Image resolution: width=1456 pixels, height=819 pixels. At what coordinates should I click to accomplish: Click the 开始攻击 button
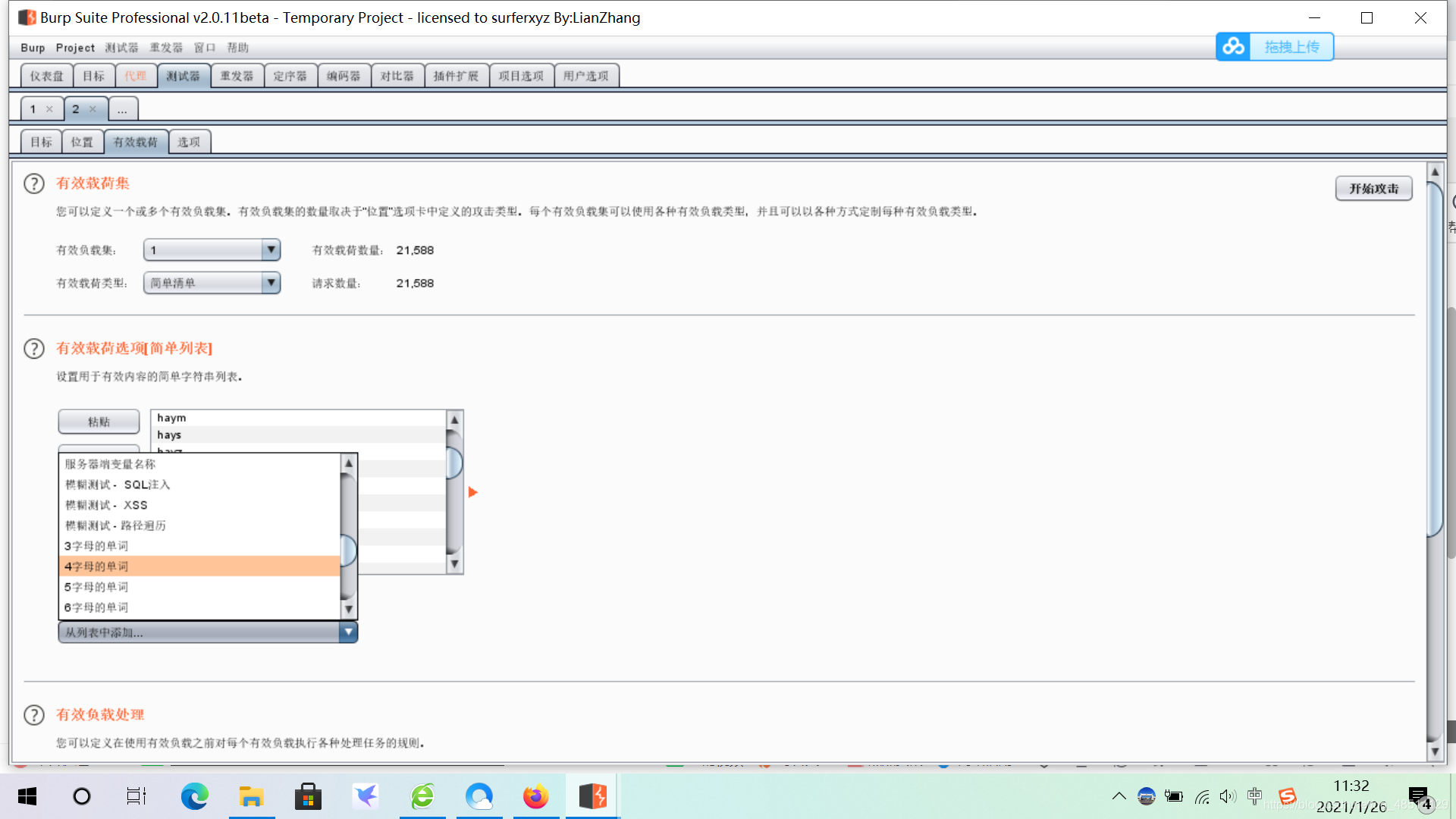click(1373, 189)
